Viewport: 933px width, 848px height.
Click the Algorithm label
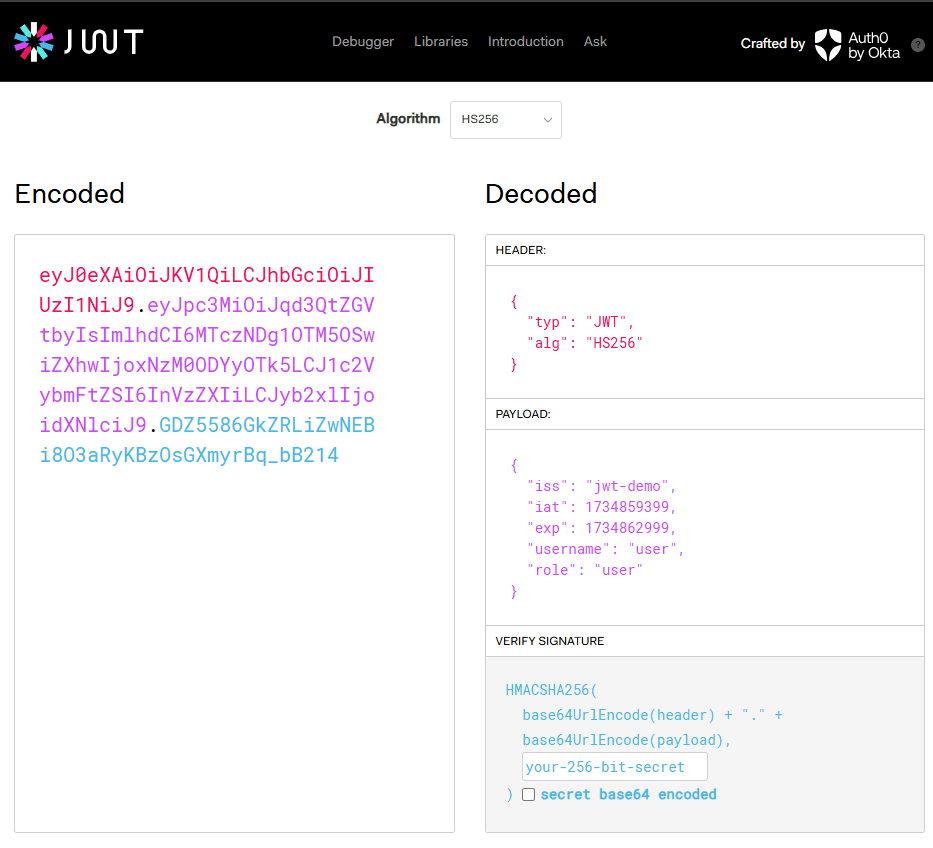point(408,119)
